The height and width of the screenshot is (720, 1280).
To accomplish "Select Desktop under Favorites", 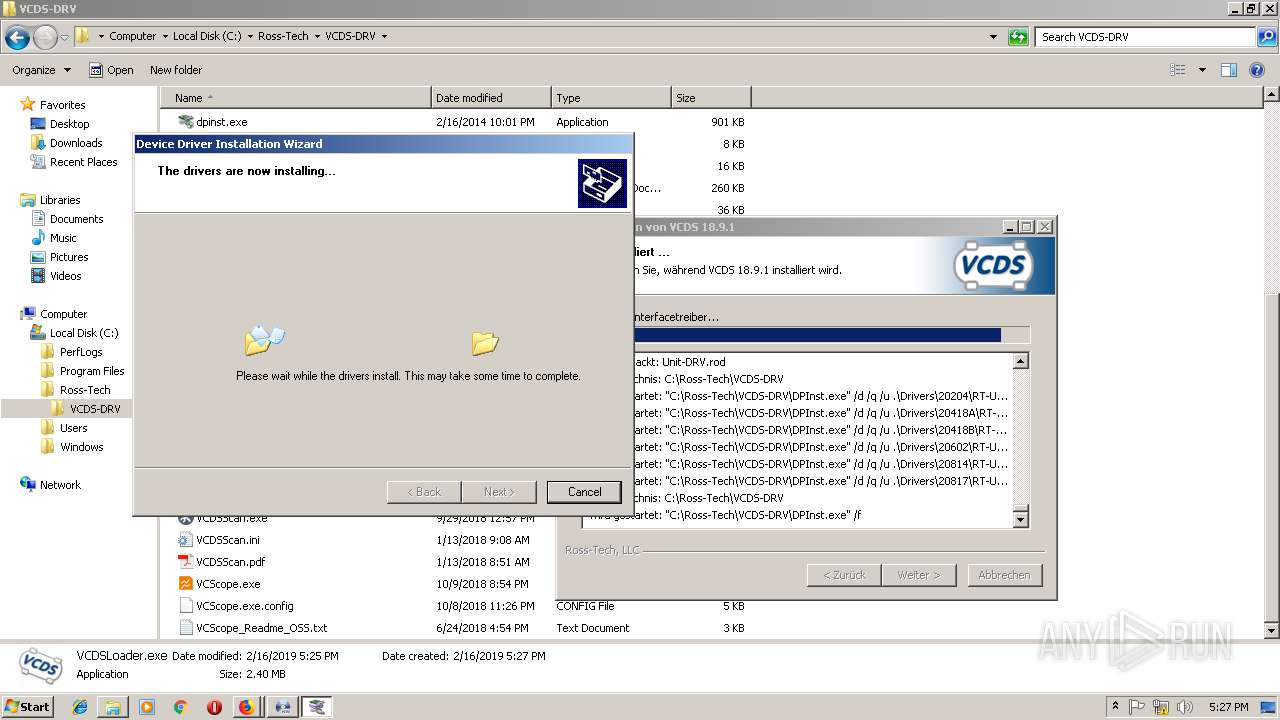I will [x=69, y=124].
